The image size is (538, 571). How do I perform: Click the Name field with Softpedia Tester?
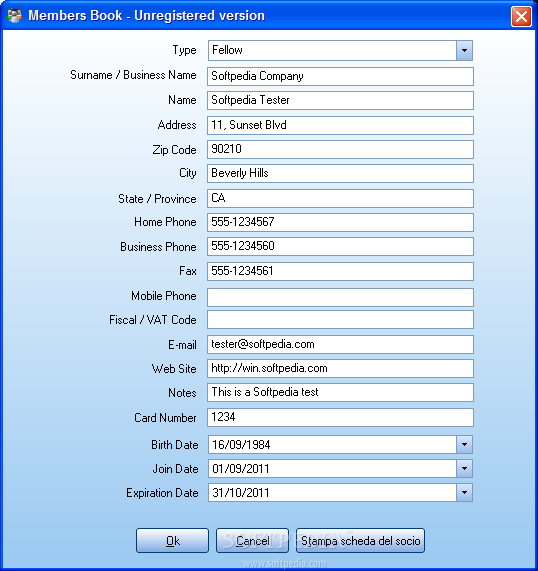340,100
